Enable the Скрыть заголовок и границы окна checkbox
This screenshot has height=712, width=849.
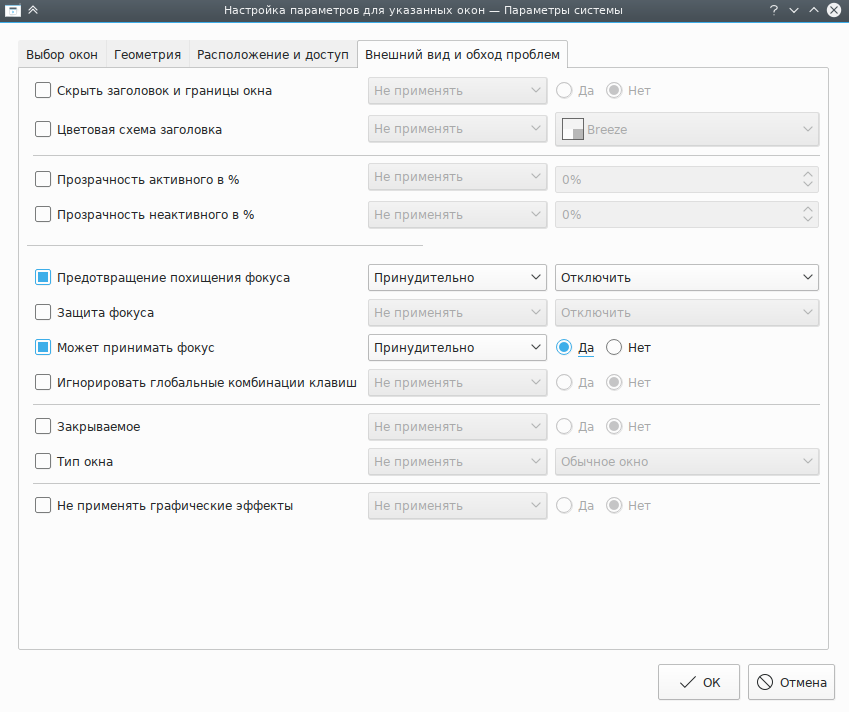pyautogui.click(x=43, y=91)
